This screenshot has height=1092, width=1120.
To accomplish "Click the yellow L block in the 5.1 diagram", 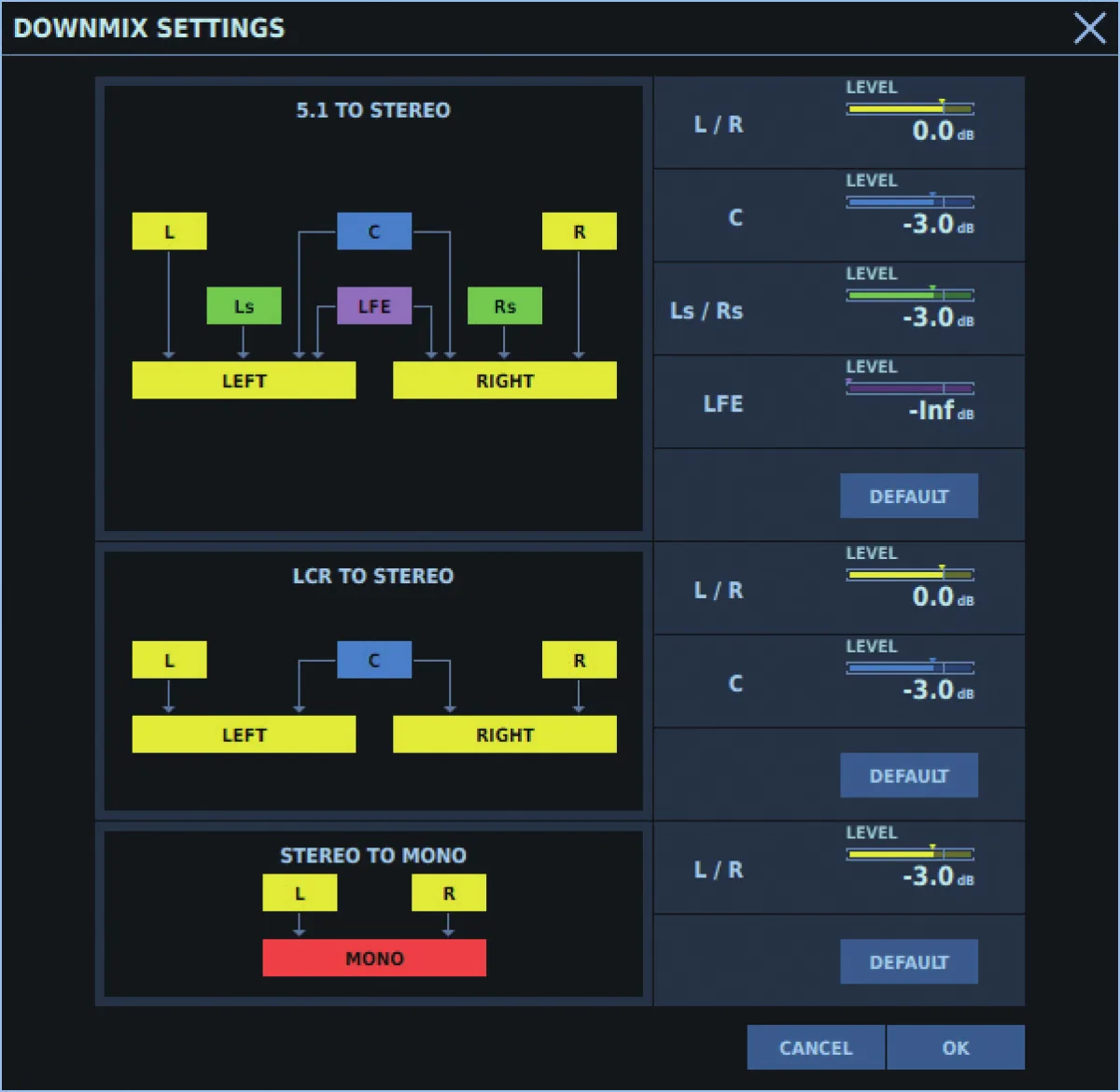I will (169, 231).
